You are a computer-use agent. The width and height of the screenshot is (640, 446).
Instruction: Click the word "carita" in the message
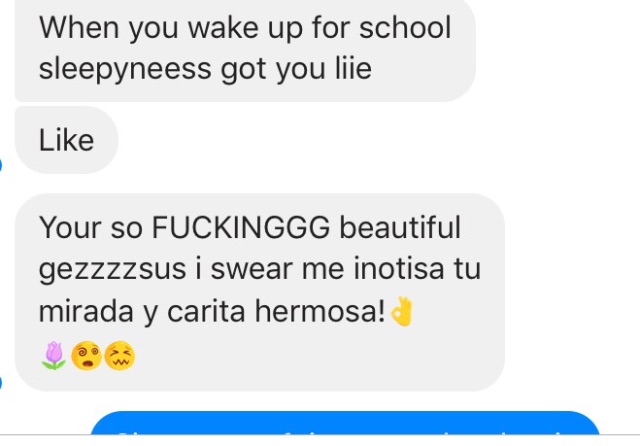point(206,311)
